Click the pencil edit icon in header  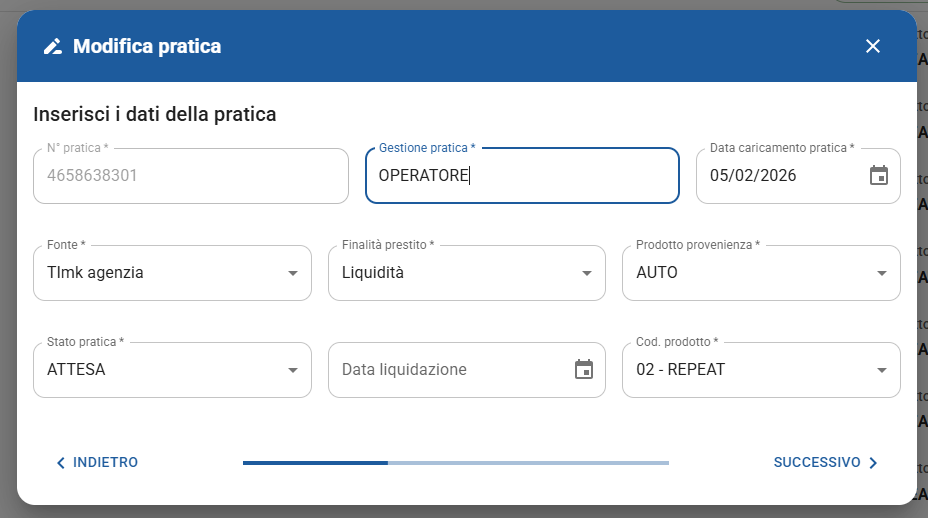pyautogui.click(x=53, y=46)
